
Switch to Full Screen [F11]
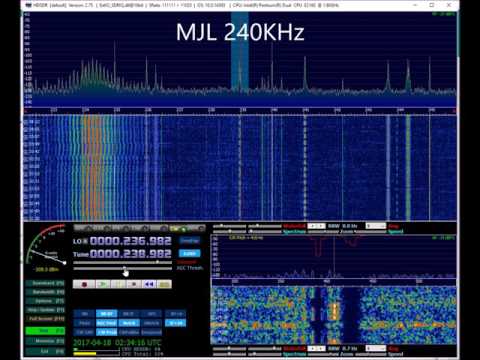[45, 319]
